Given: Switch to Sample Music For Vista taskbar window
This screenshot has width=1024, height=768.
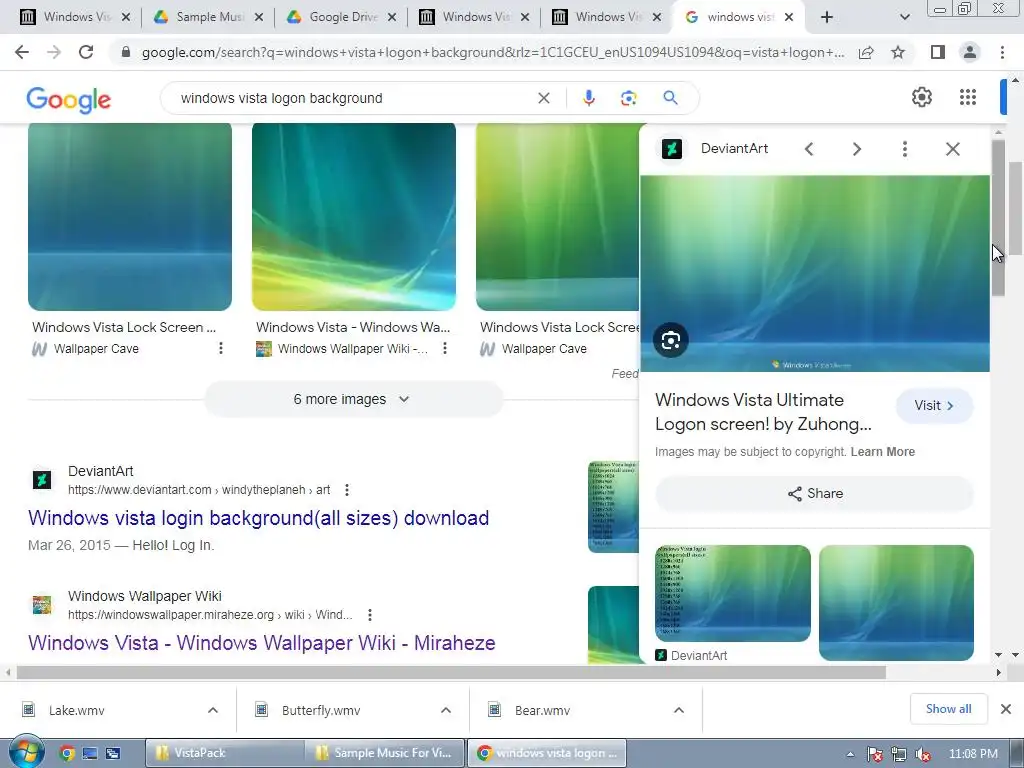Looking at the screenshot, I should click(x=385, y=753).
